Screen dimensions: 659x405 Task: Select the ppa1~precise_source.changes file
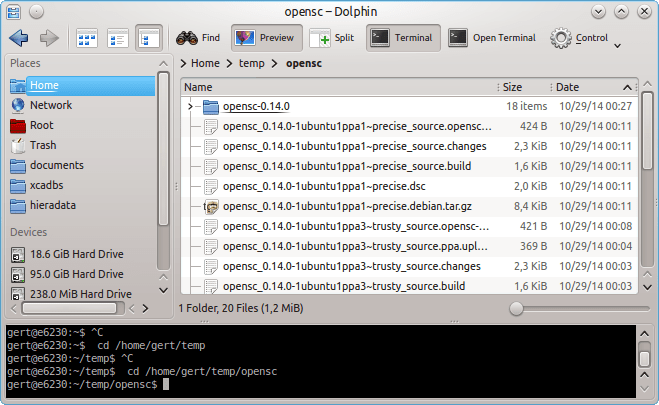354,147
